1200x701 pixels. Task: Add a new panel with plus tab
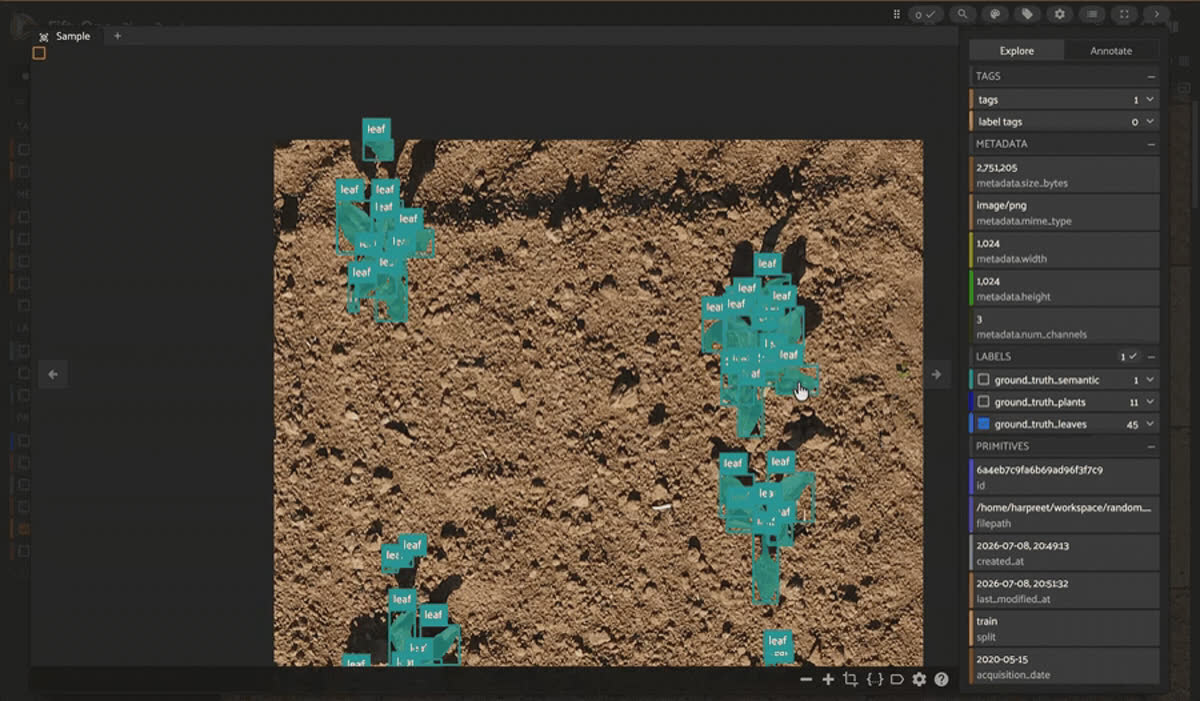click(117, 36)
